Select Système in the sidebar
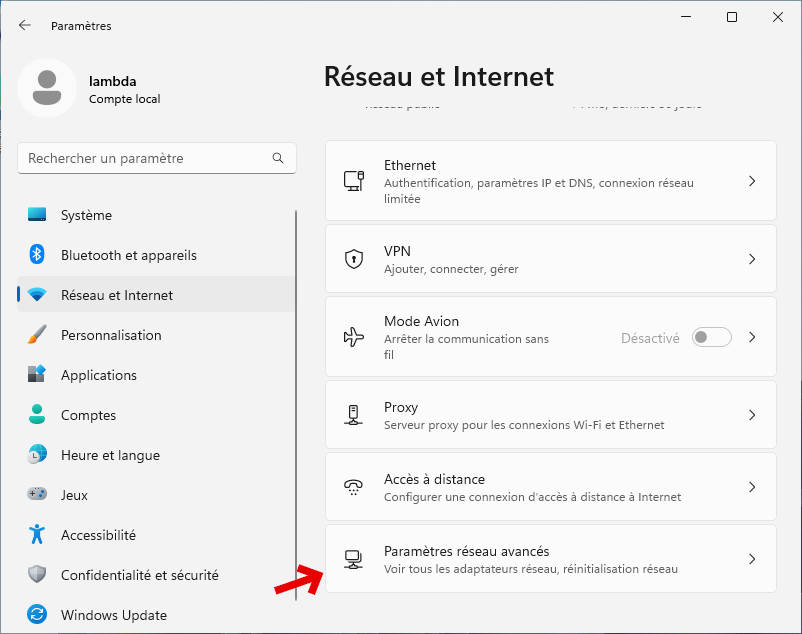Viewport: 802px width, 634px height. [86, 215]
